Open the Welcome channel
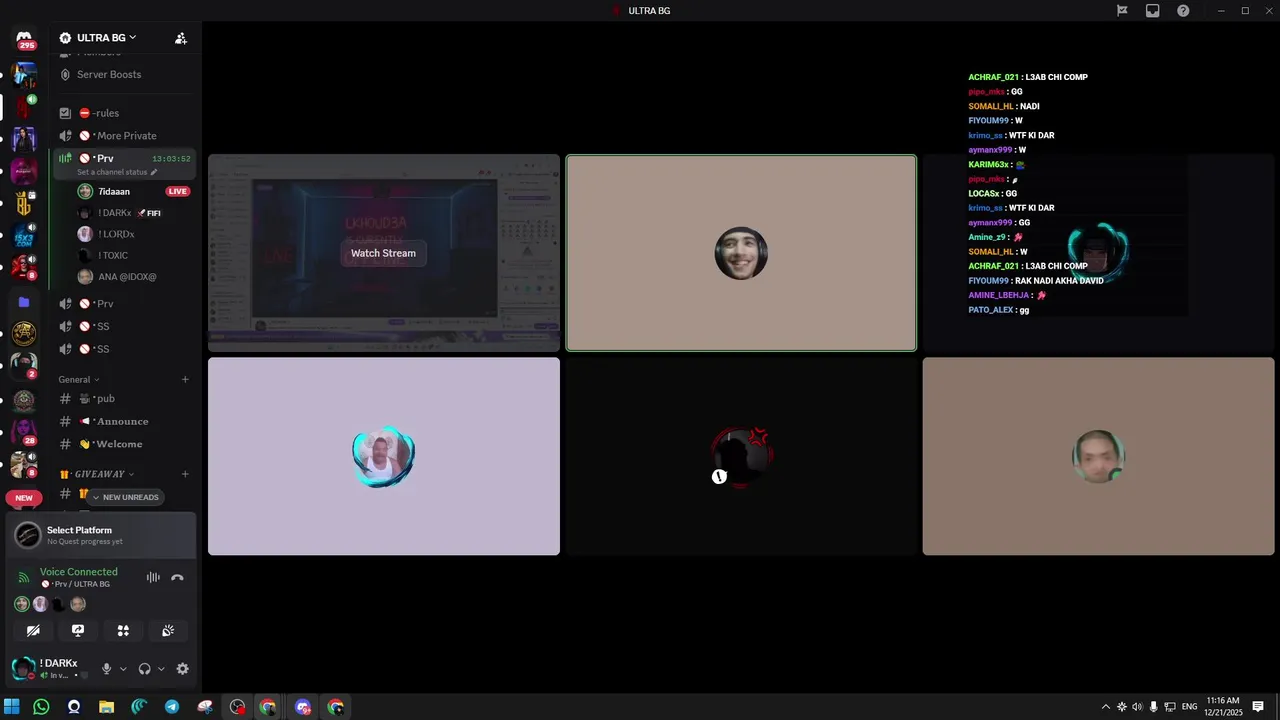1280x720 pixels. 124,444
